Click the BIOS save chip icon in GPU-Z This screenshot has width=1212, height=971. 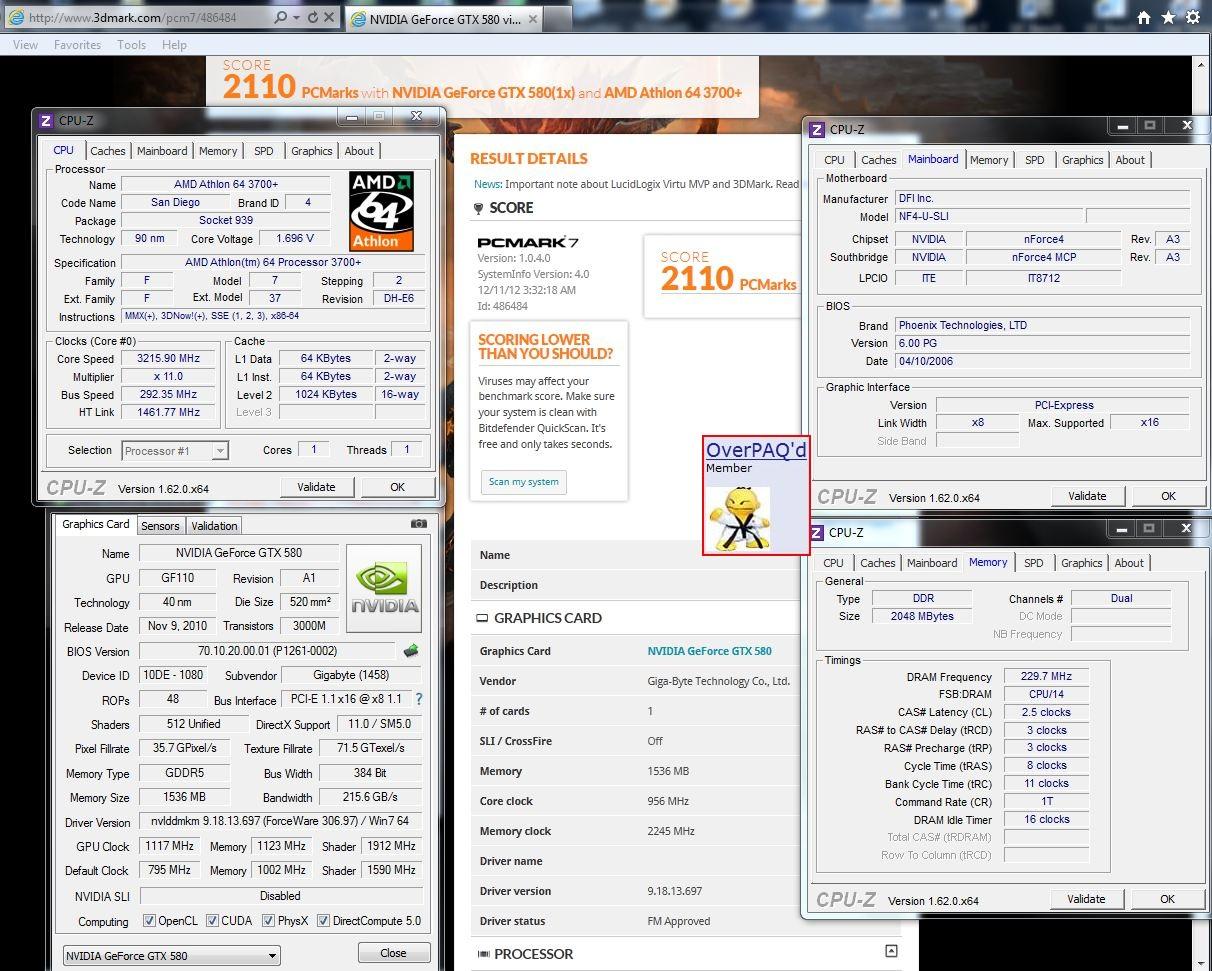click(410, 651)
